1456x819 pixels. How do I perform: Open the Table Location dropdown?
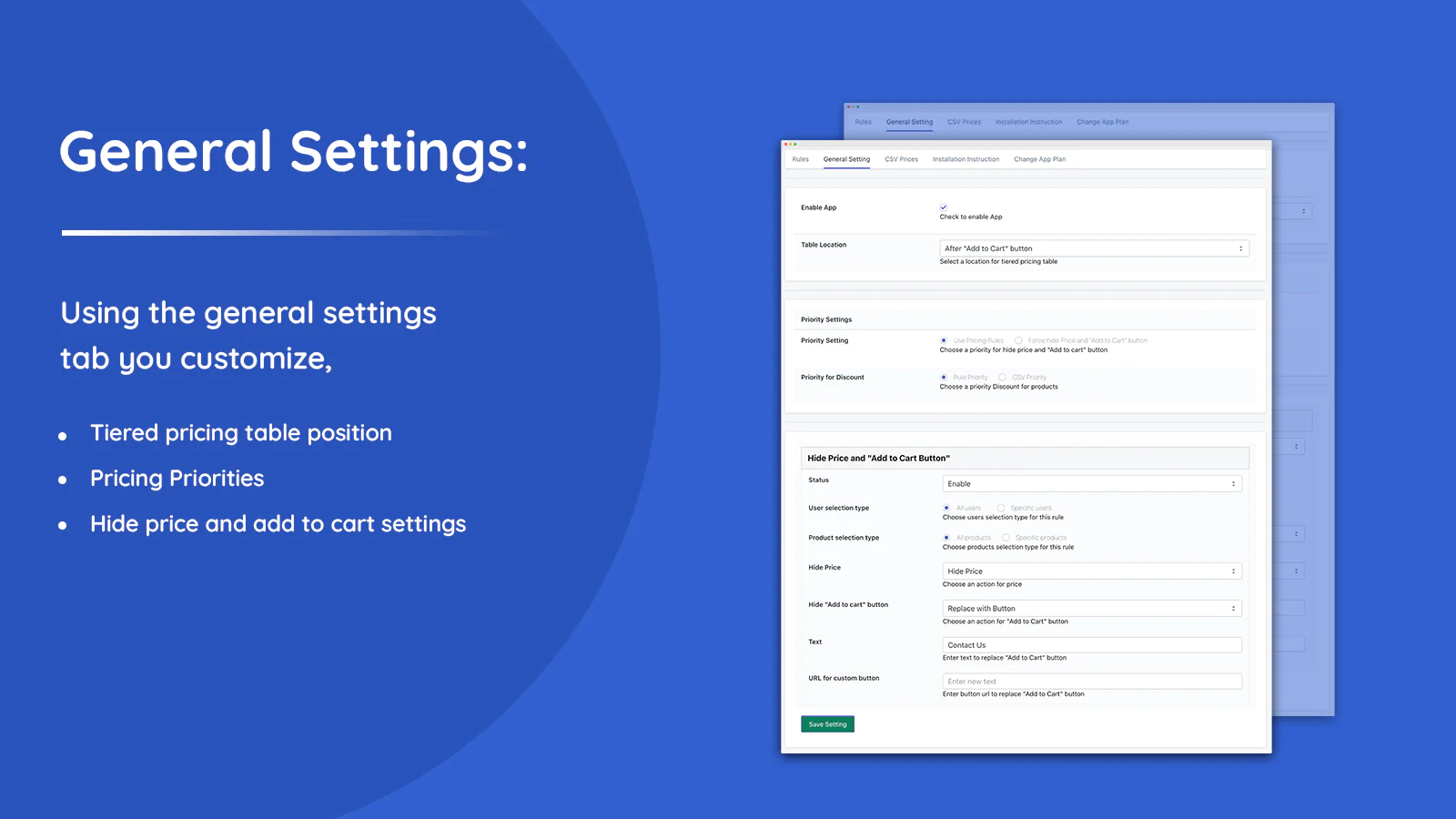point(1093,248)
